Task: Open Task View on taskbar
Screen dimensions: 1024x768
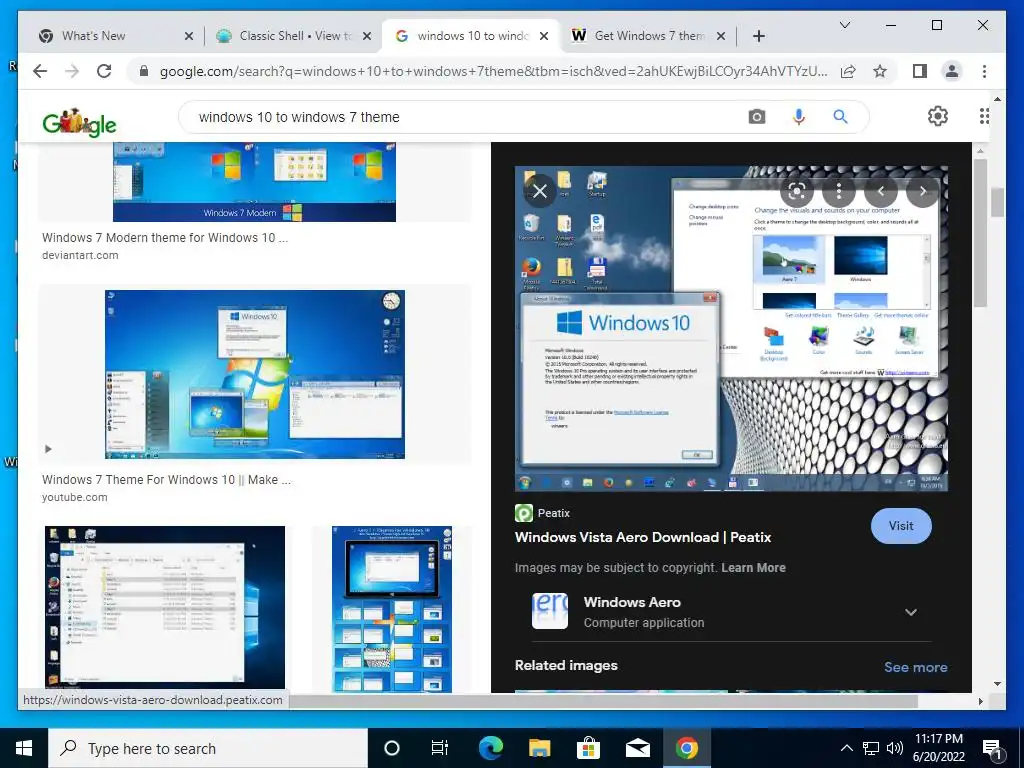Action: click(440, 748)
